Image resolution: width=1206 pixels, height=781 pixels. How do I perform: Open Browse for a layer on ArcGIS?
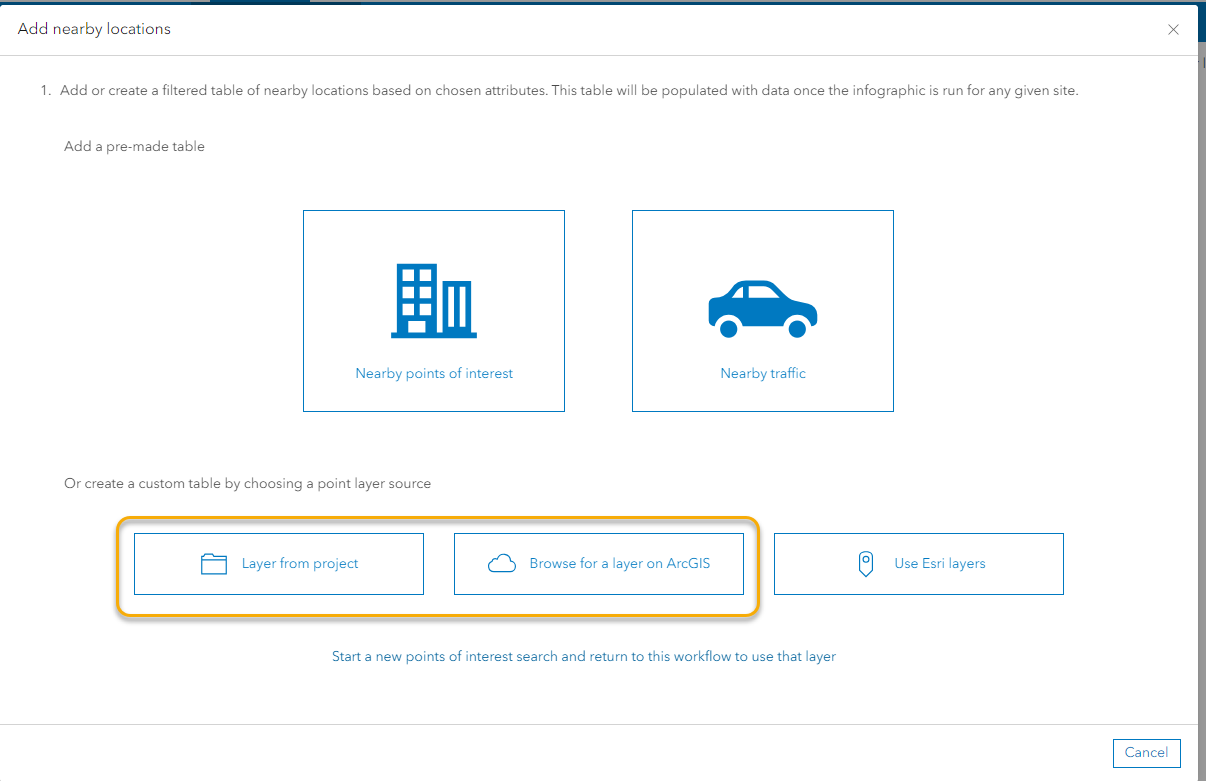[599, 563]
